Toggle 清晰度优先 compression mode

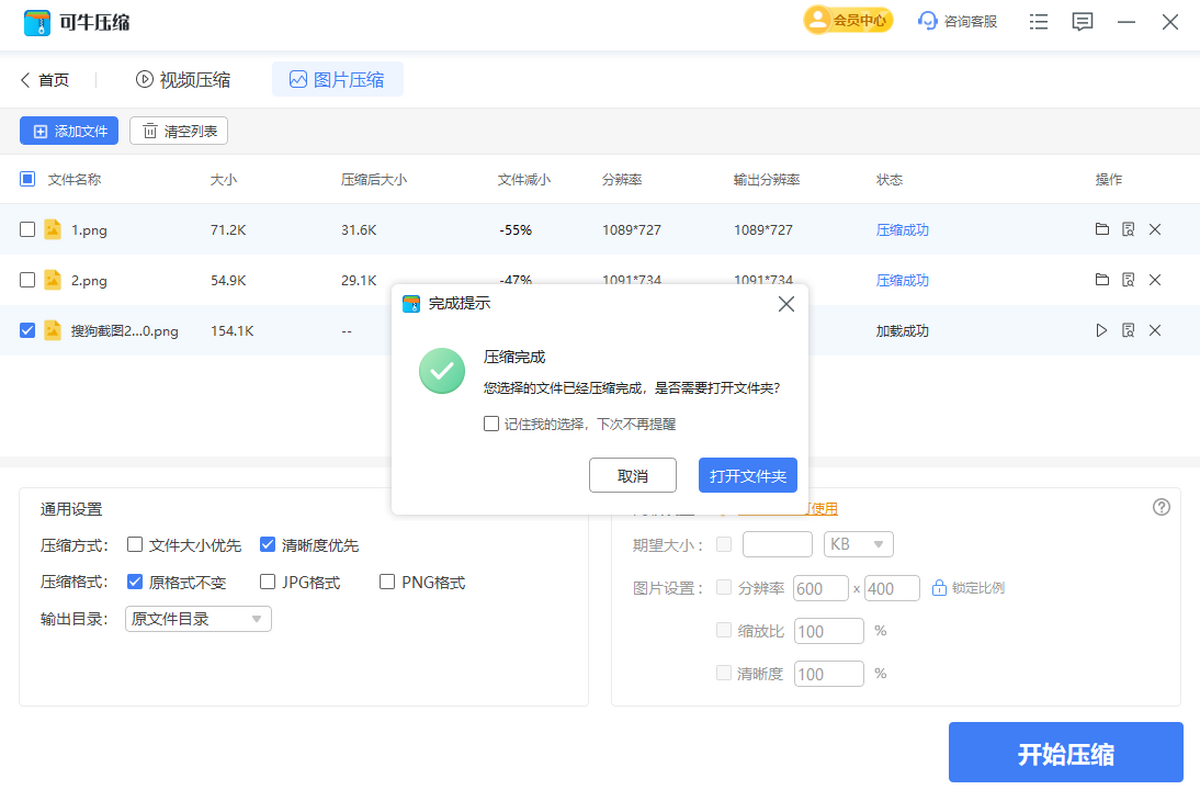click(267, 545)
